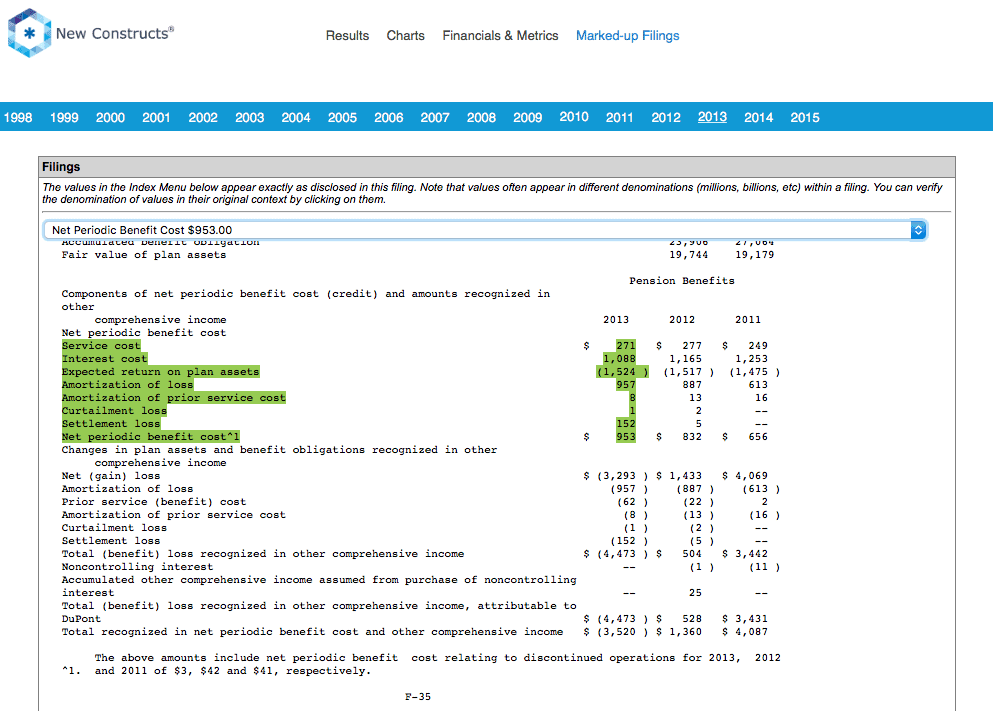Click the Noncontrolling interest row label

[x=137, y=567]
